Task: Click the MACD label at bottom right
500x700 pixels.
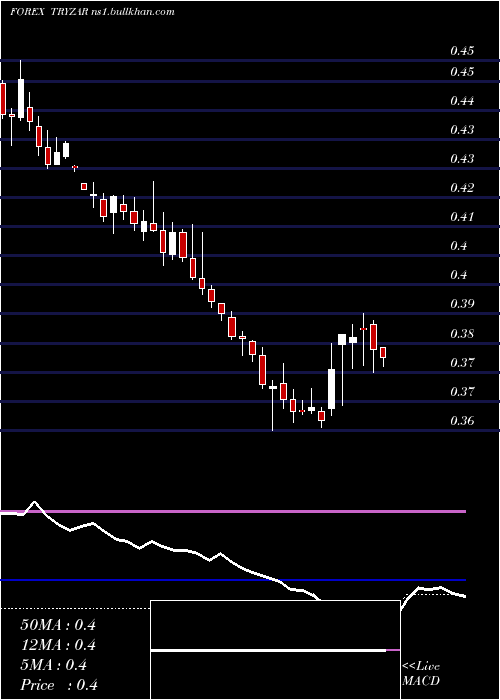Action: (x=421, y=681)
